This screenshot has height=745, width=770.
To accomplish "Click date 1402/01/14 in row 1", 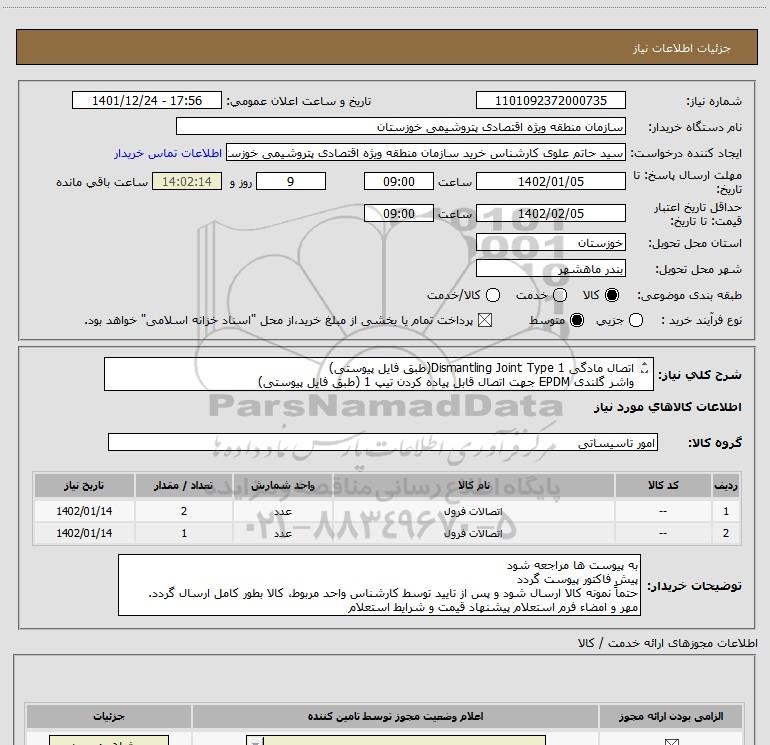I will [84, 511].
